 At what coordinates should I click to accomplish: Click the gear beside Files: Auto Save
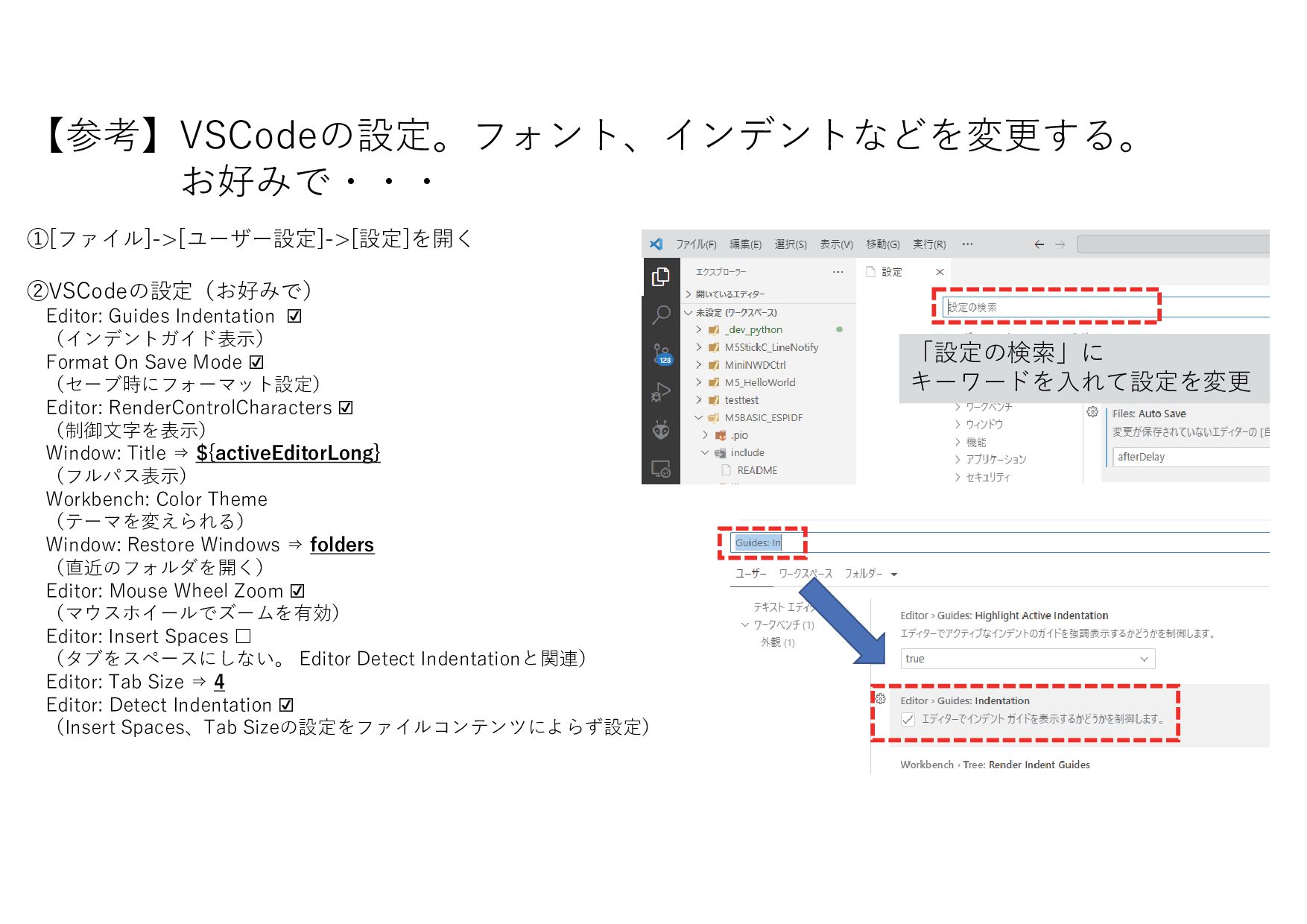point(1092,412)
